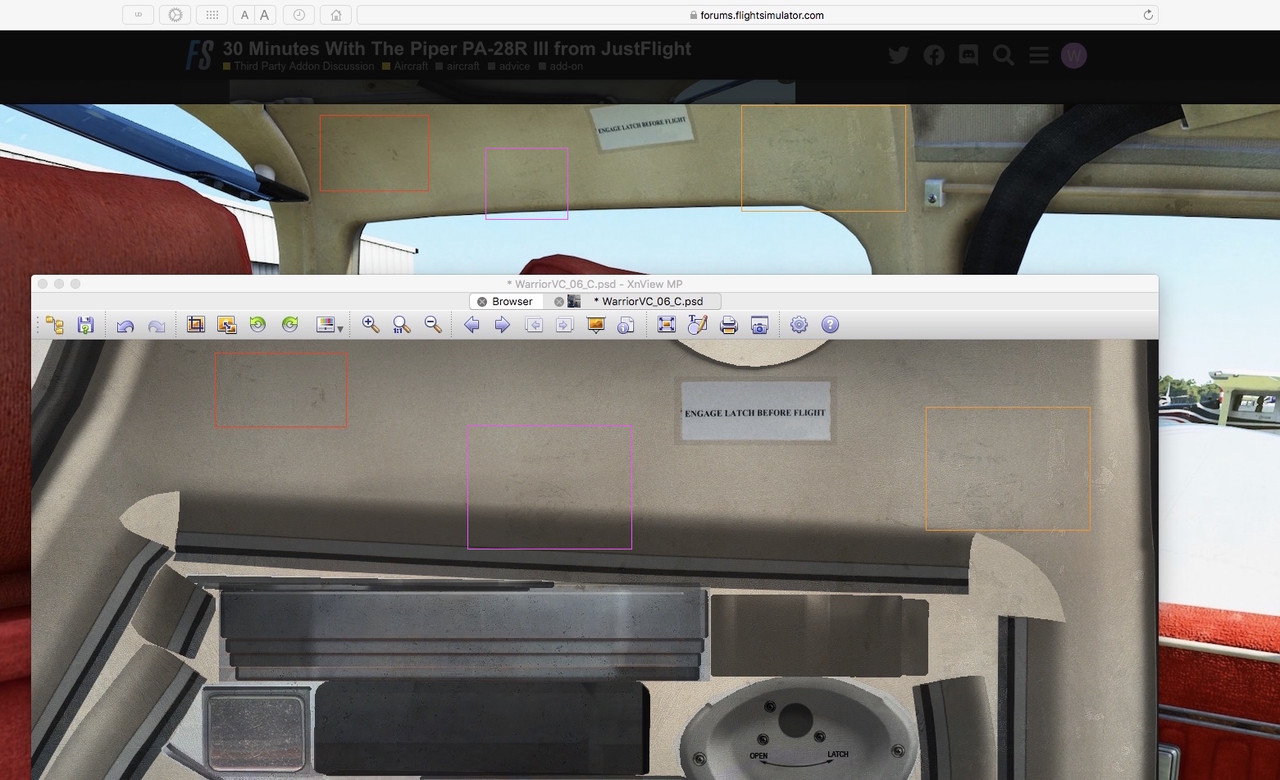Reload the Safari page
Viewport: 1280px width, 780px height.
[x=1148, y=15]
